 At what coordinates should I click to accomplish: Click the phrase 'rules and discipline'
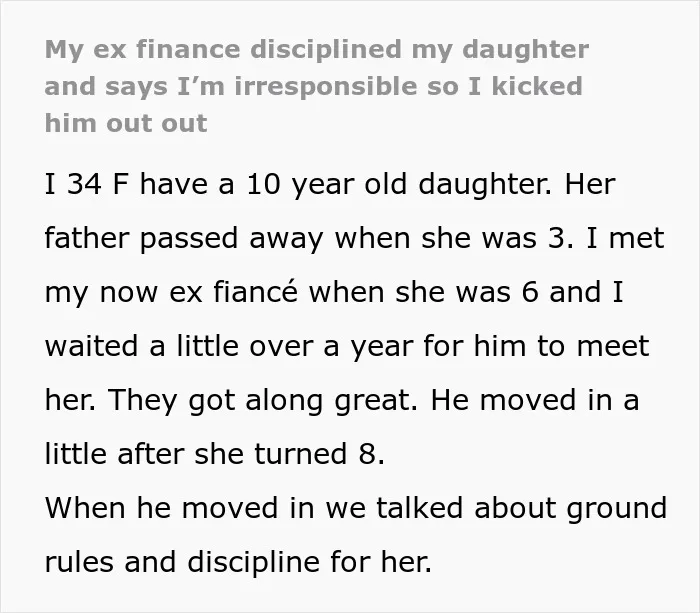182,562
